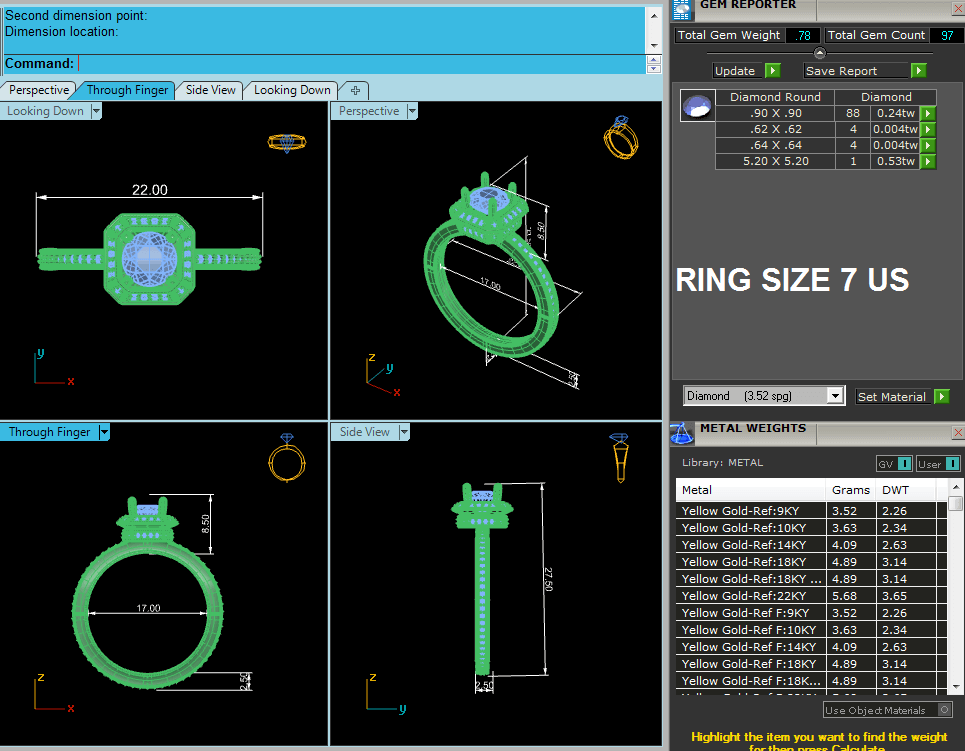Click green arrow beside Save Report
The width and height of the screenshot is (965, 751).
tap(918, 71)
